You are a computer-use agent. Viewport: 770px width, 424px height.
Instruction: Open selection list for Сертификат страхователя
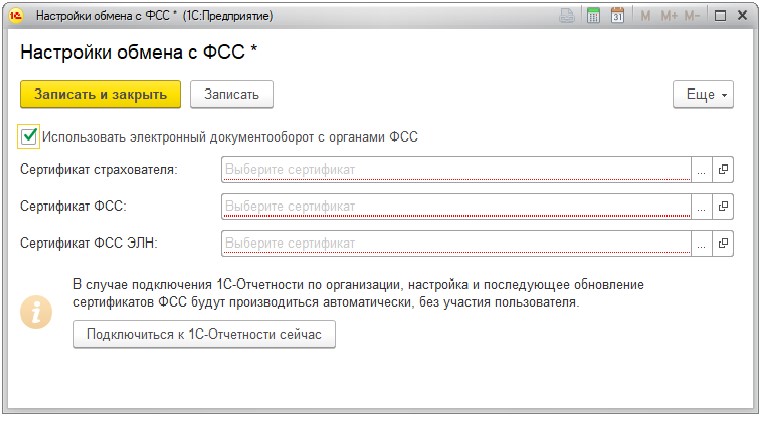701,170
